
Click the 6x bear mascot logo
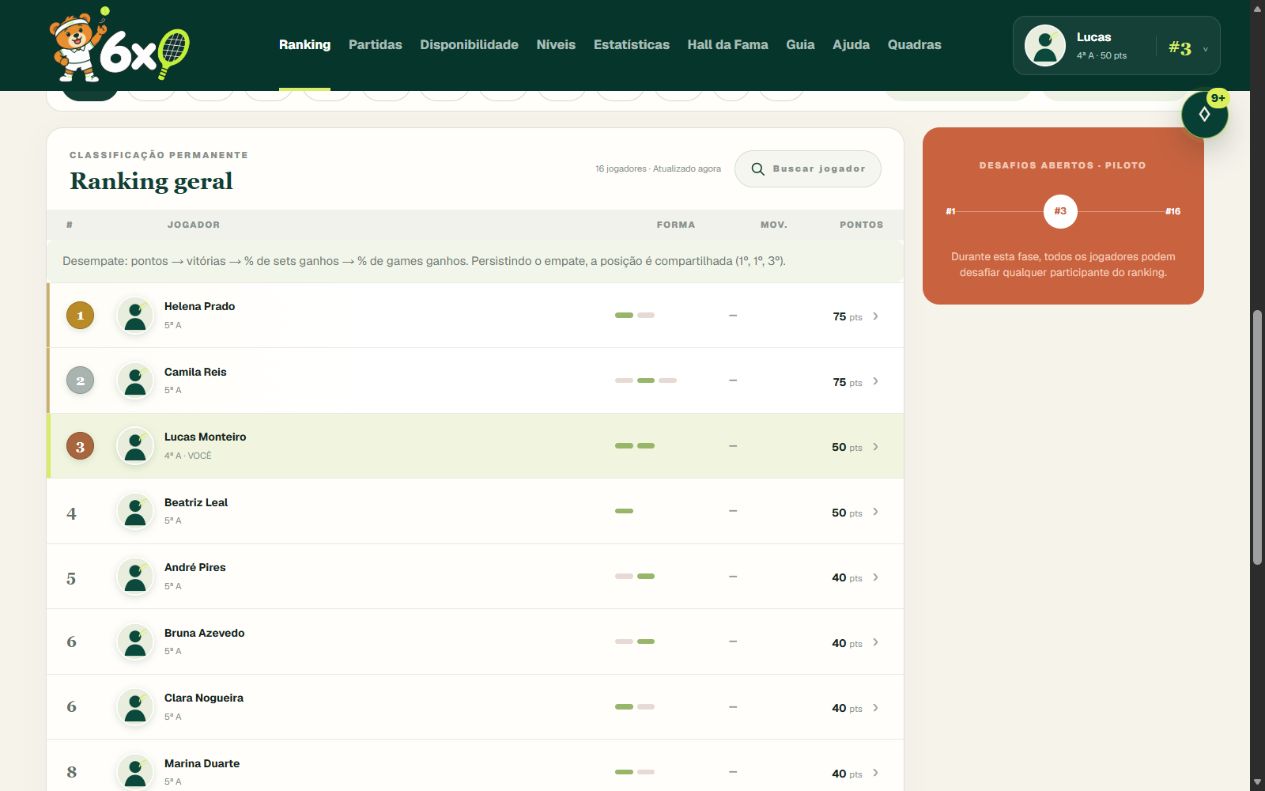click(119, 45)
